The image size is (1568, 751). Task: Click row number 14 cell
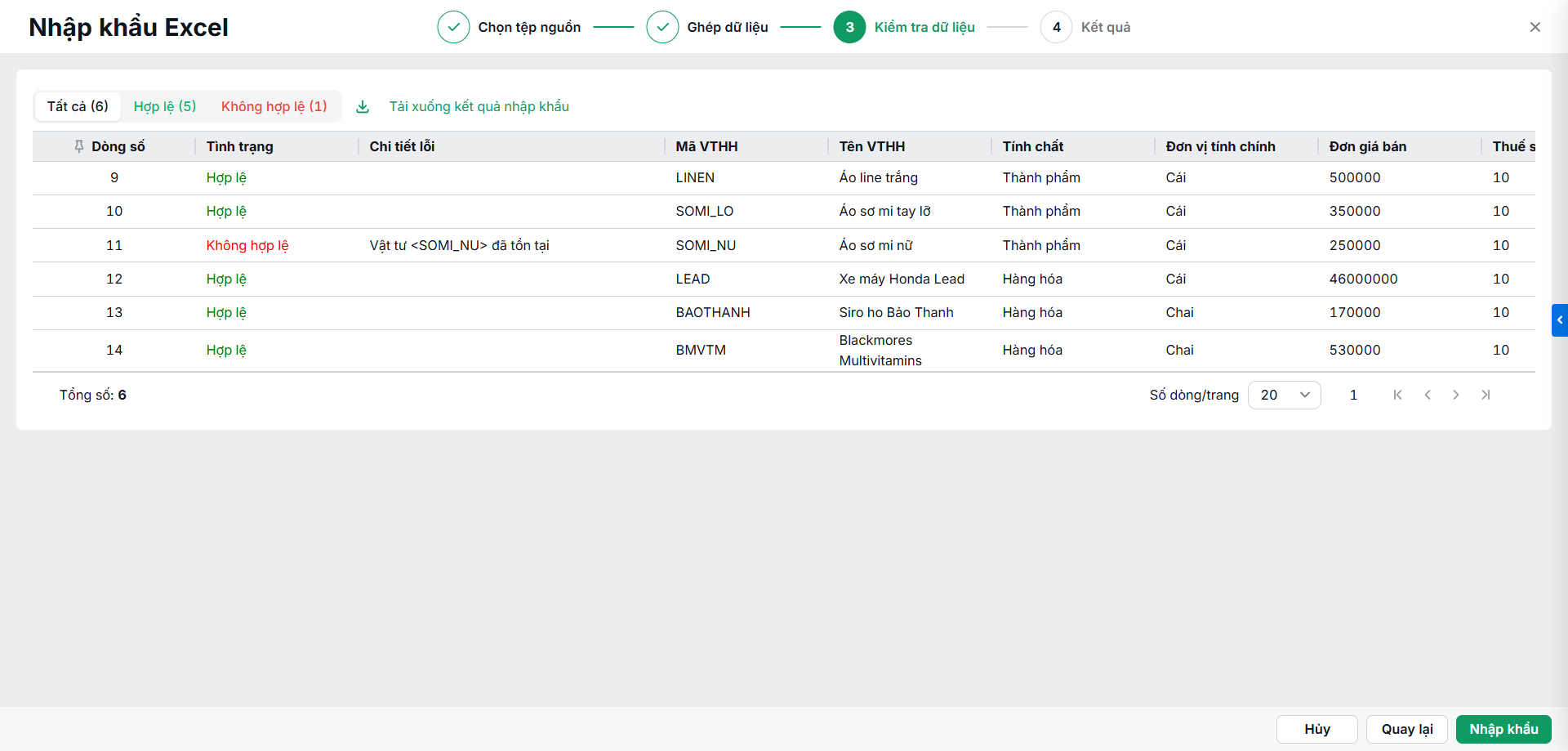pyautogui.click(x=114, y=350)
